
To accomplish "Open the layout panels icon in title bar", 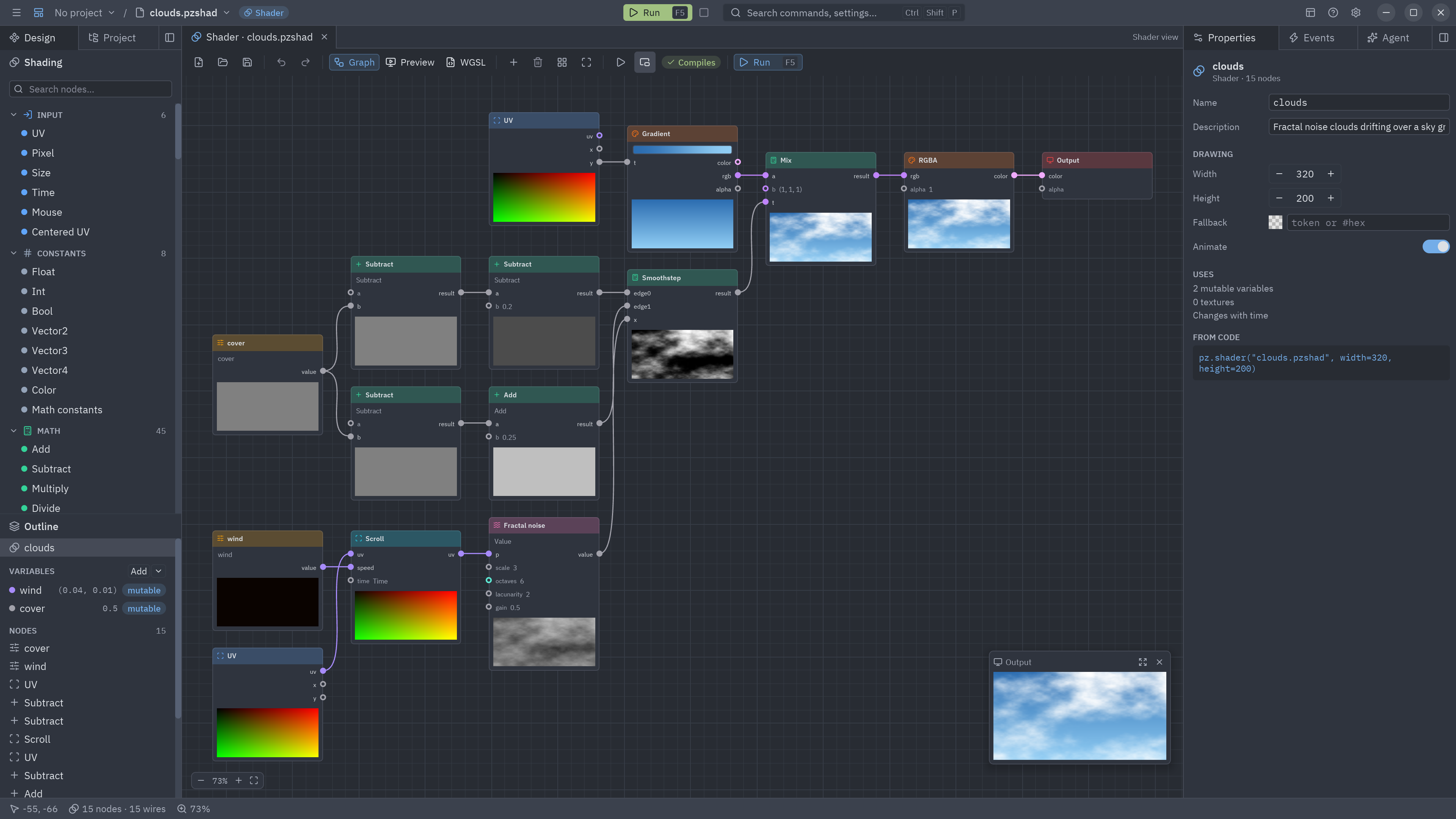I will (1310, 13).
